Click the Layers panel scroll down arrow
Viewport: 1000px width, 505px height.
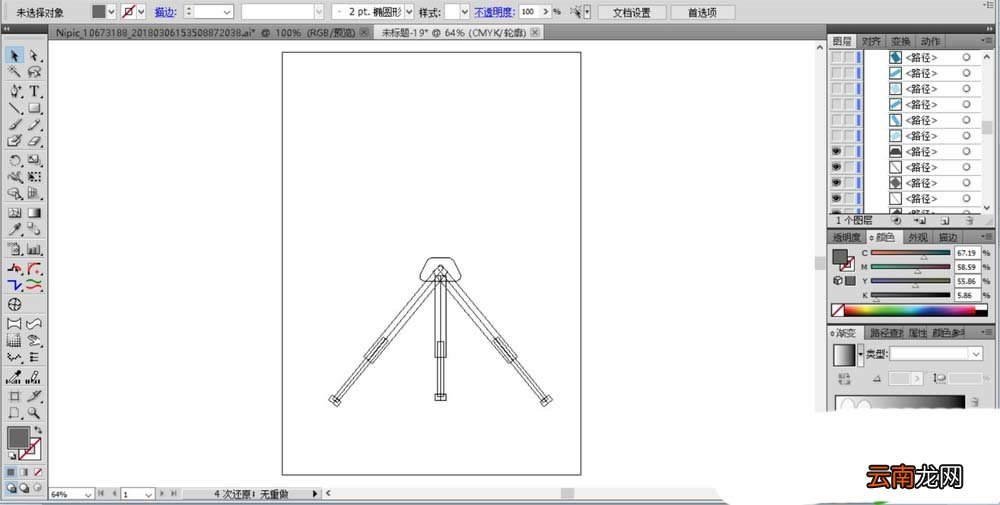click(987, 208)
